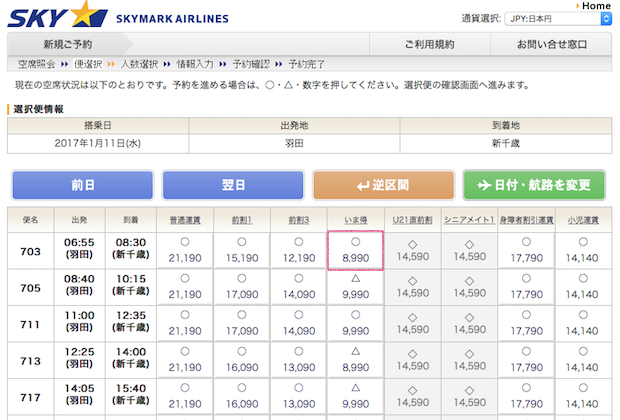Select circle icon for flight 703 前割1 fare
The image size is (620, 420).
[x=242, y=242]
